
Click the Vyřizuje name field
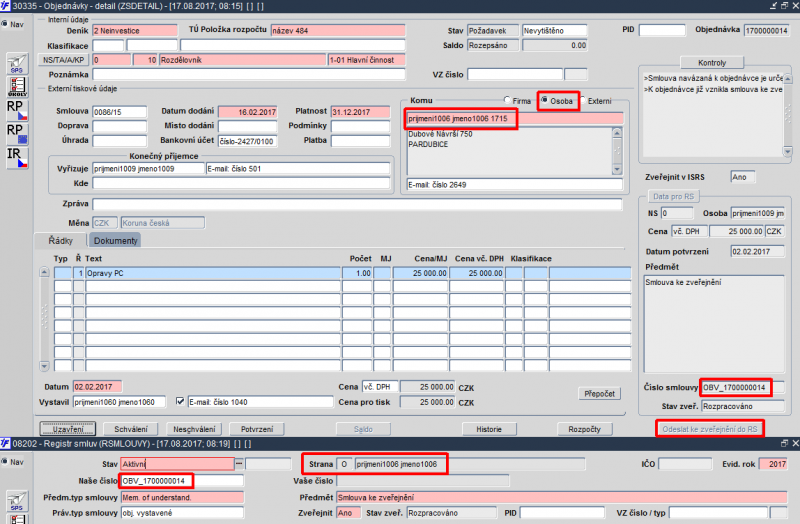148,168
